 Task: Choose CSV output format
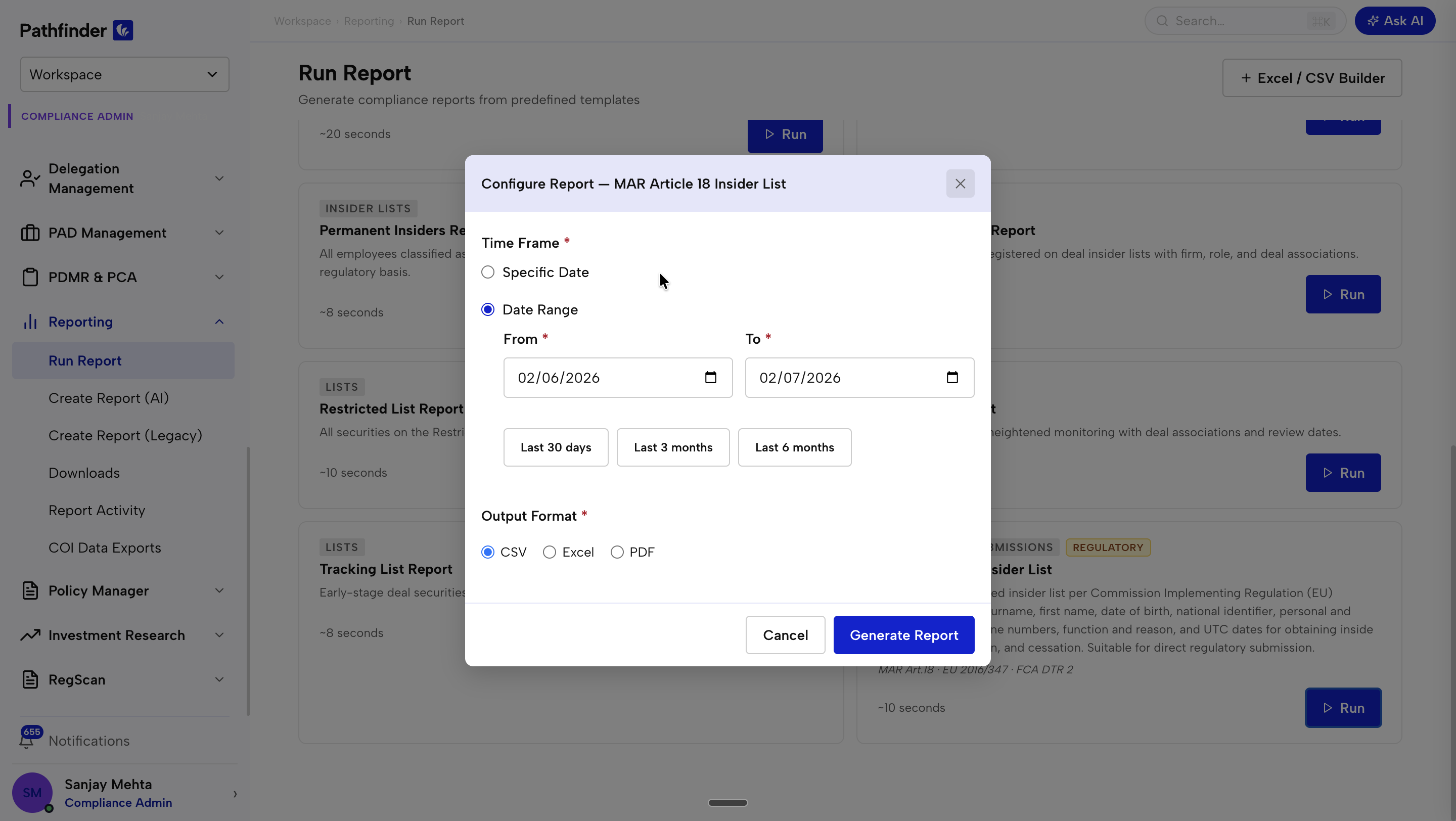488,552
